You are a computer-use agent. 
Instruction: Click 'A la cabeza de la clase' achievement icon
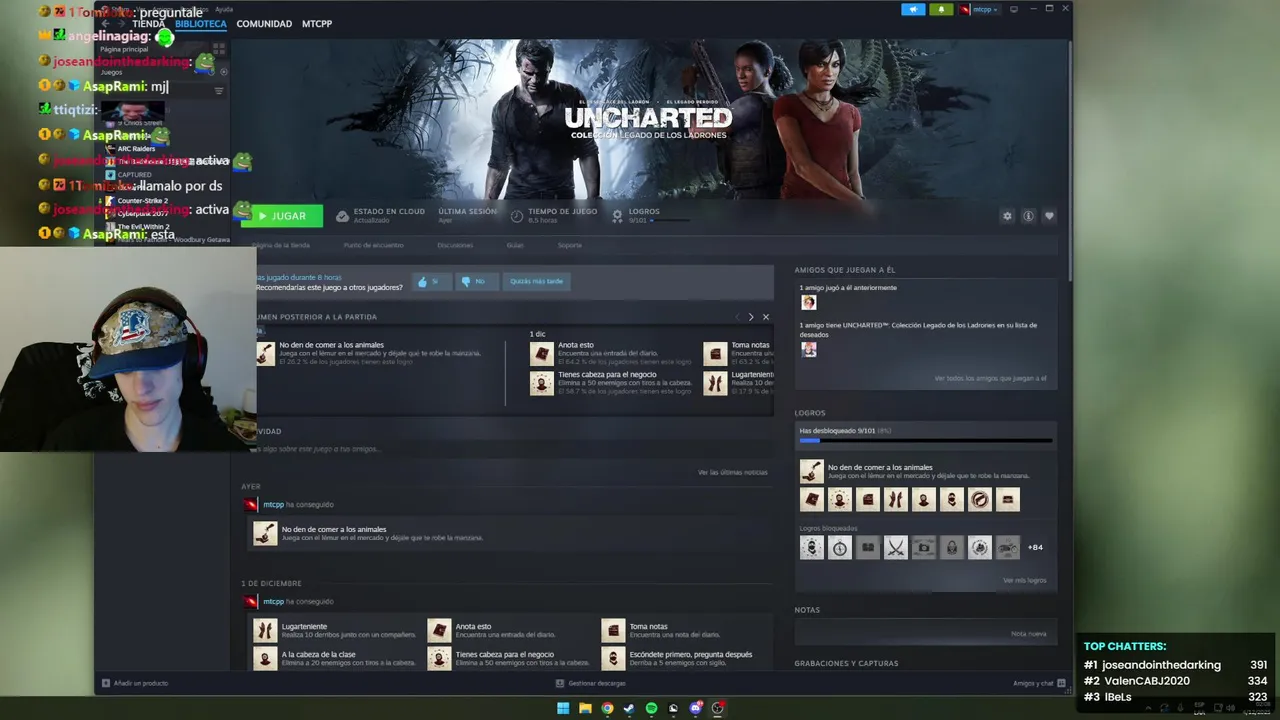265,658
